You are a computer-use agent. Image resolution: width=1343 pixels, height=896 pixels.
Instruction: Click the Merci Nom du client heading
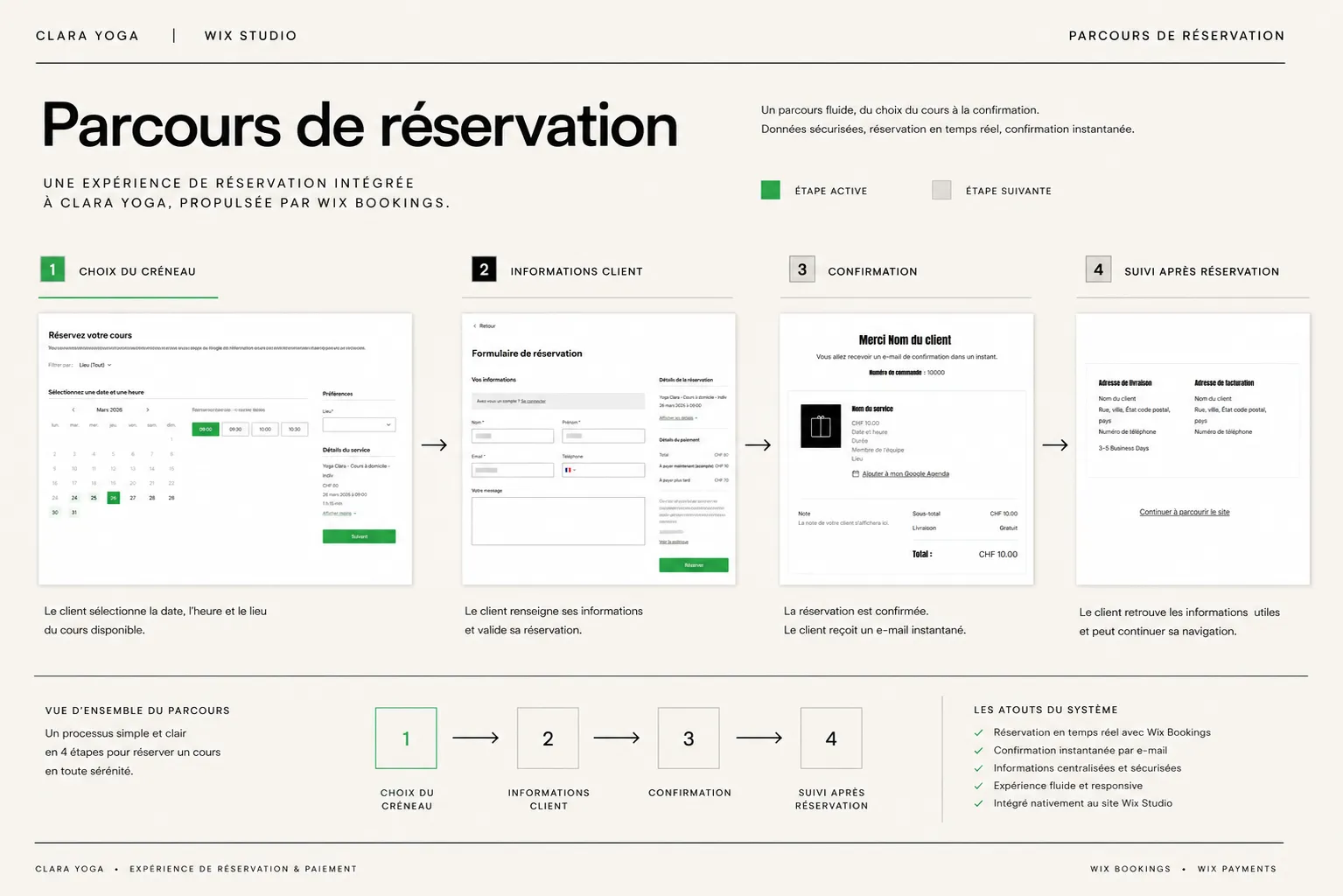tap(906, 339)
